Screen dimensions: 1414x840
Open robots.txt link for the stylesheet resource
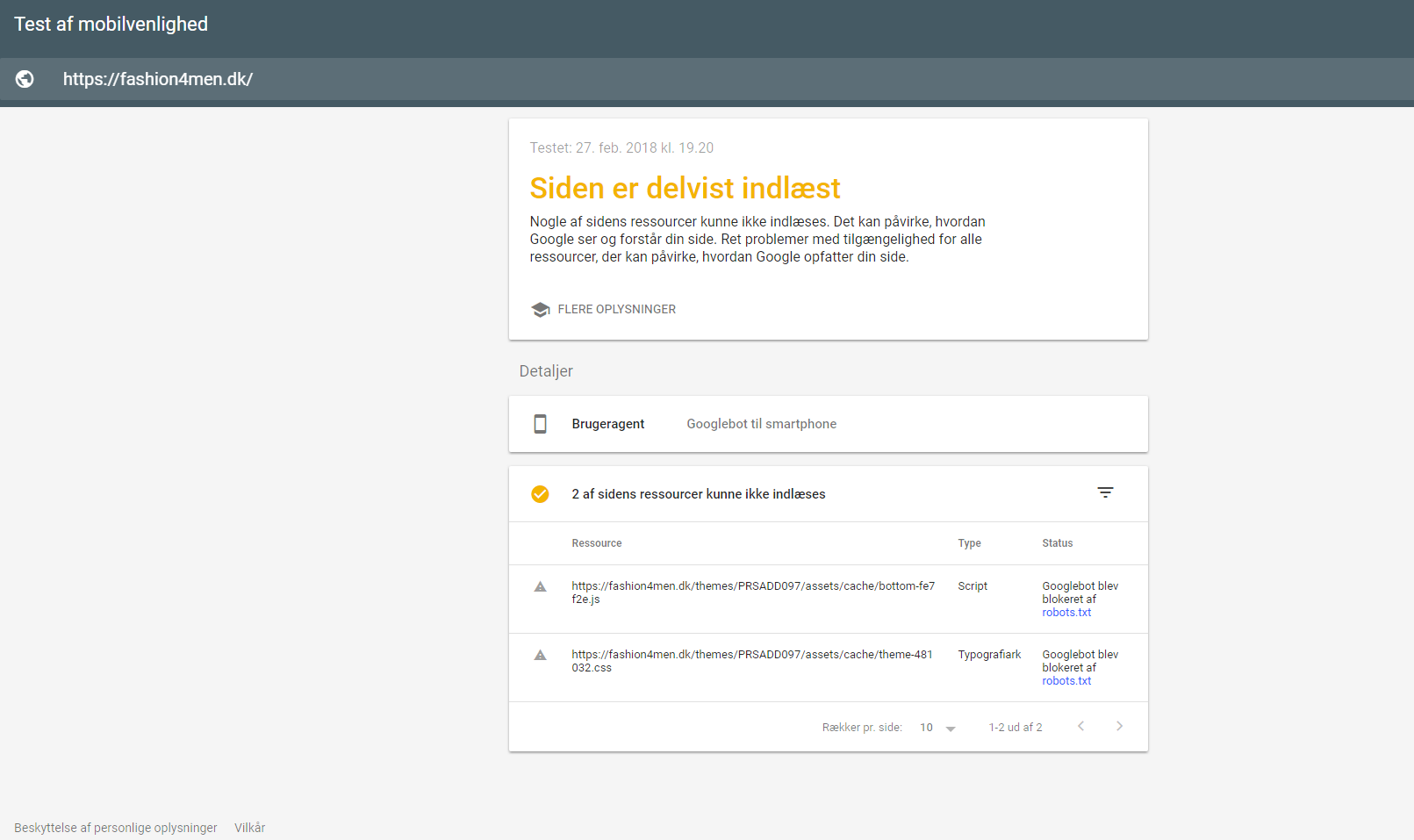pyautogui.click(x=1066, y=681)
